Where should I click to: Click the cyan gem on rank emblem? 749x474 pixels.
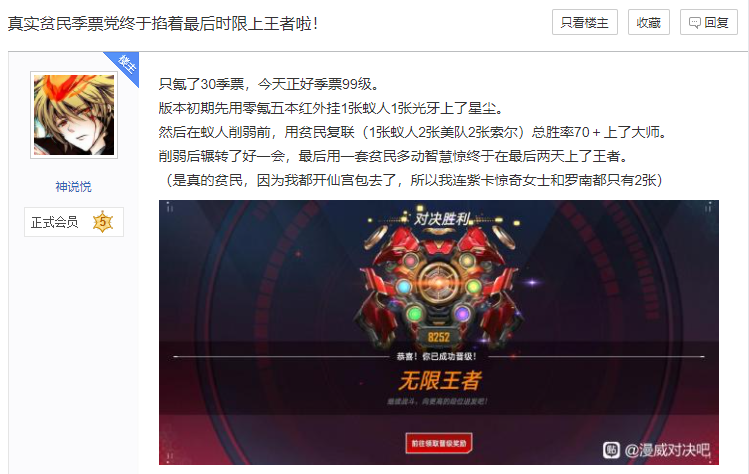click(x=404, y=287)
